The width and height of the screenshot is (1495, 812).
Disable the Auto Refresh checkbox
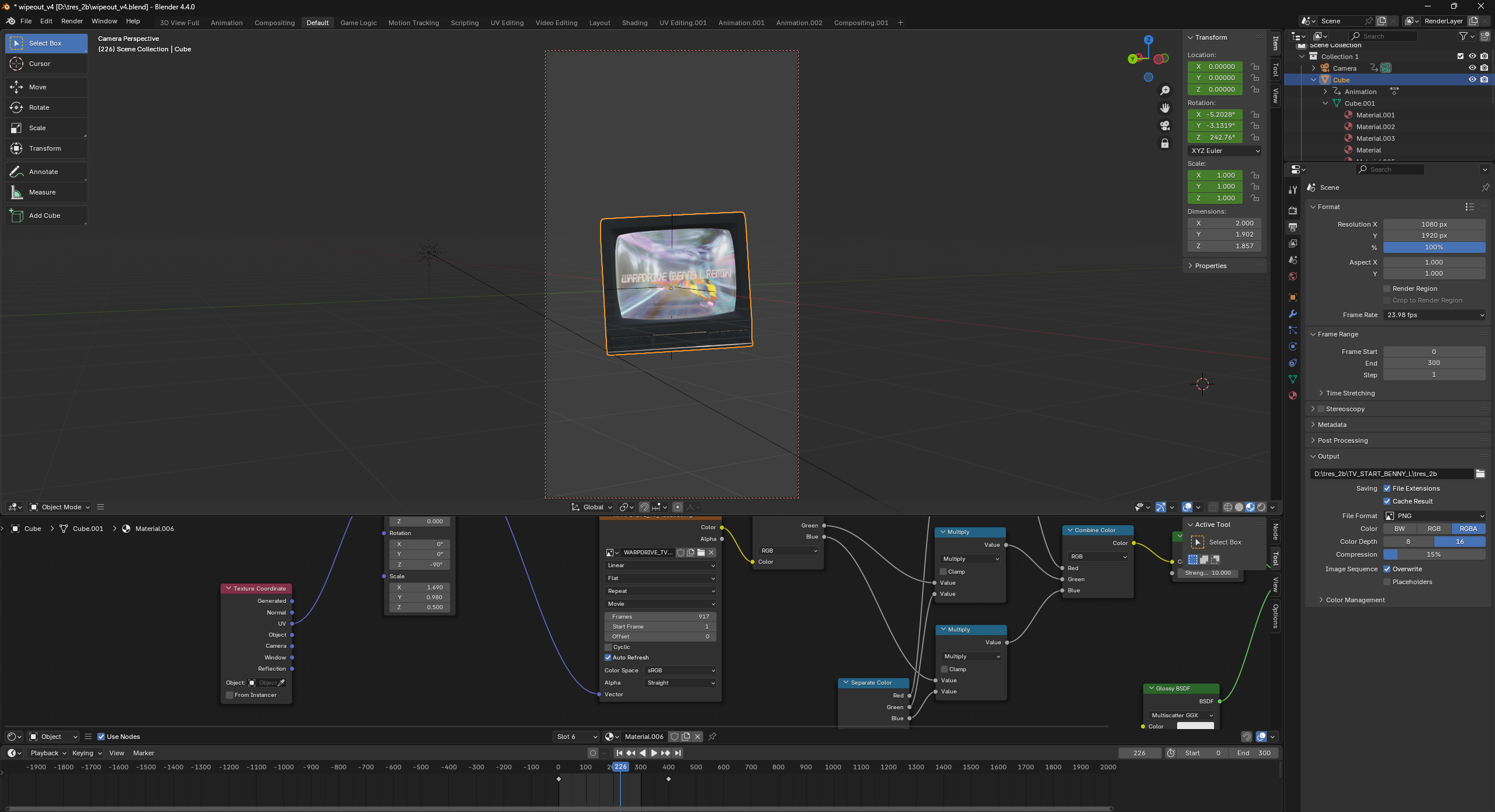click(608, 658)
